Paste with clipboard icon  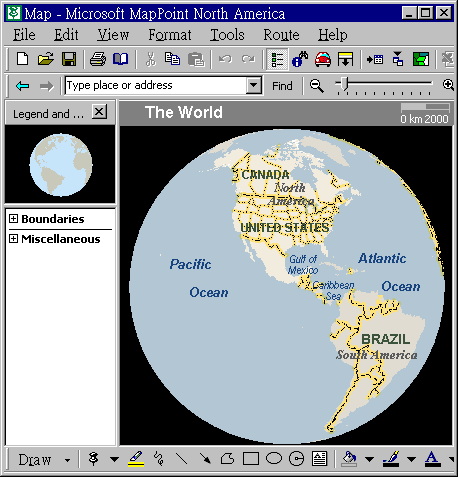point(196,59)
